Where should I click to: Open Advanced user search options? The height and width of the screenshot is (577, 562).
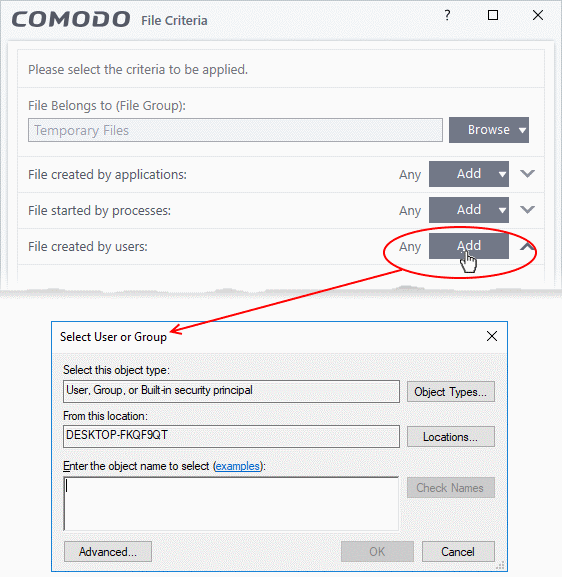pos(108,552)
